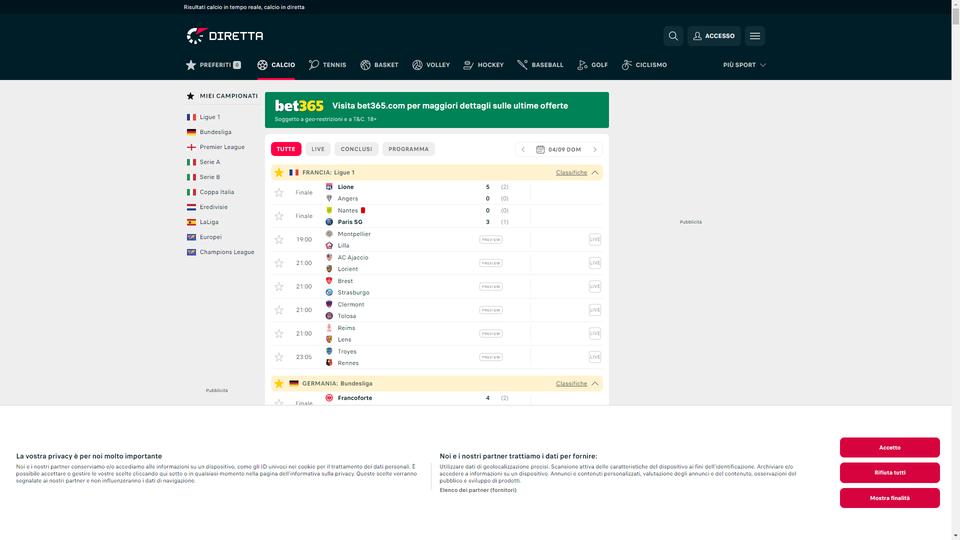Image resolution: width=960 pixels, height=540 pixels.
Task: Toggle favorite star for Lione–Angers match
Action: point(279,193)
